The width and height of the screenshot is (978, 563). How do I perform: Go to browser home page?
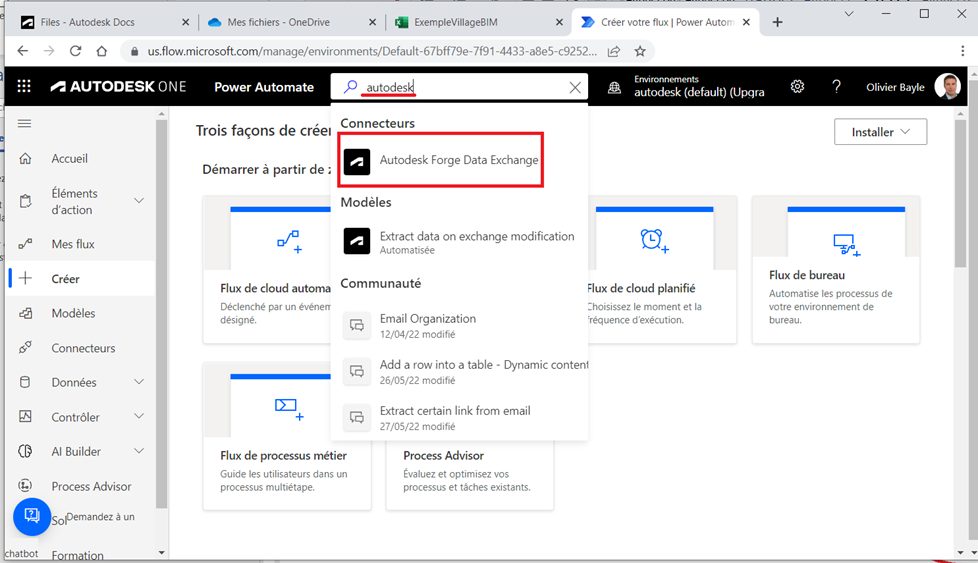pyautogui.click(x=102, y=51)
